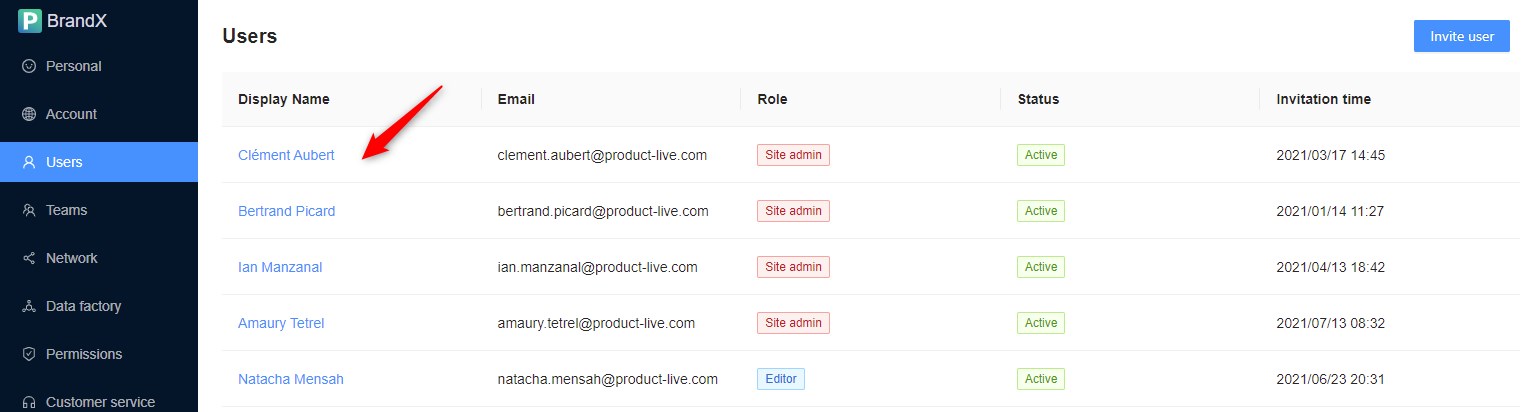Click the Display Name column header

pyautogui.click(x=283, y=99)
